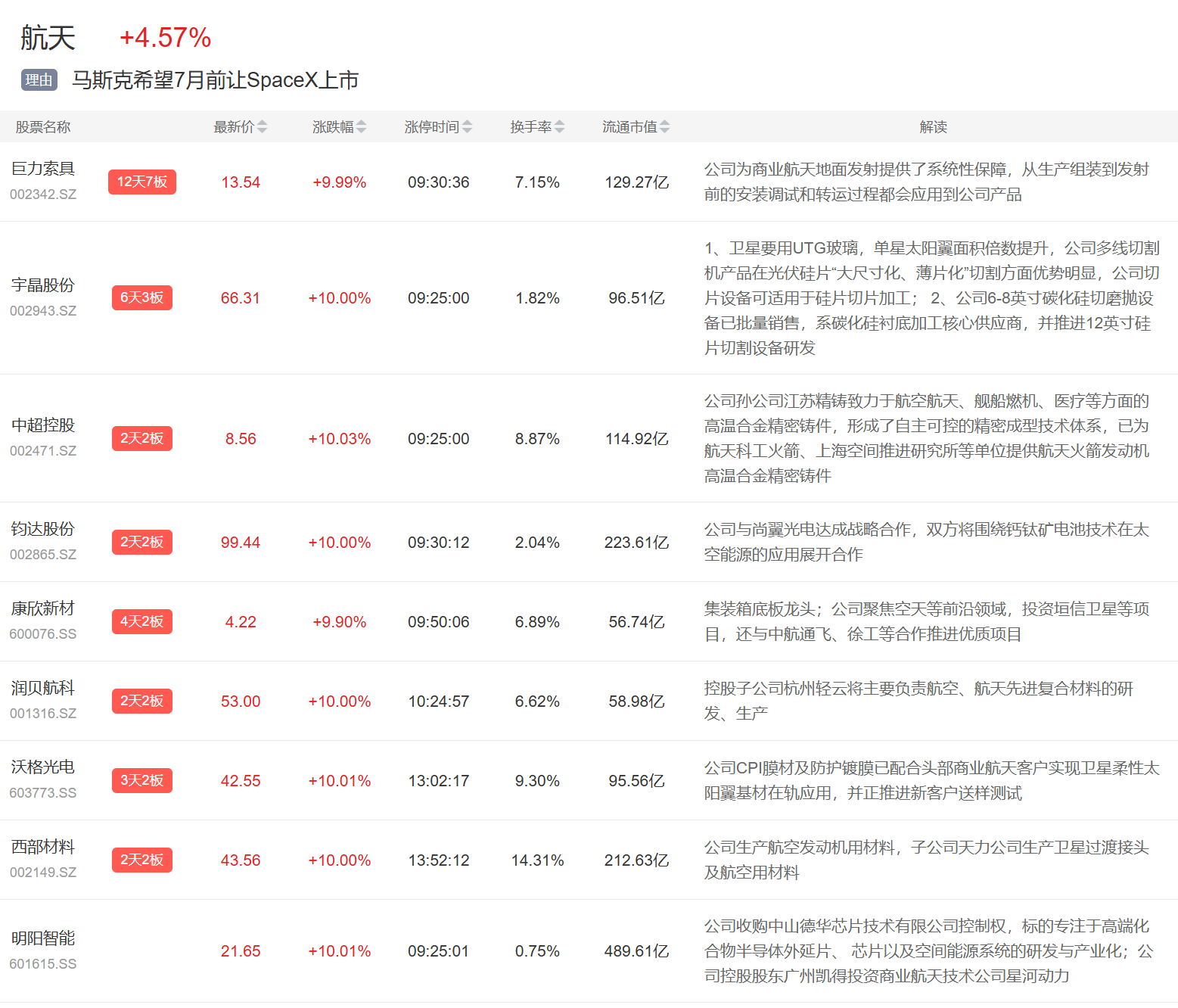Open 钧达股份 stock details
Viewport: 1178px width, 1008px height.
(43, 529)
